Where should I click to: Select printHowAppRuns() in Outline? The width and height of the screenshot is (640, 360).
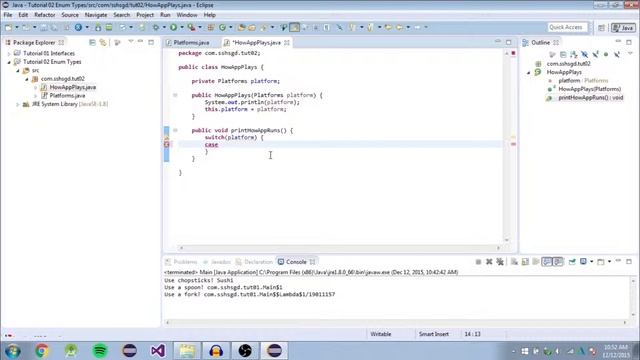point(590,98)
